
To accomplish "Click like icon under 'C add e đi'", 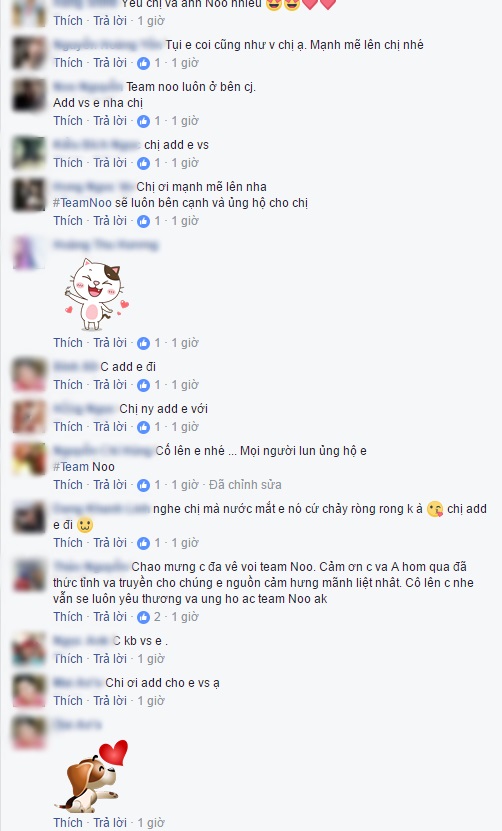I will point(143,385).
